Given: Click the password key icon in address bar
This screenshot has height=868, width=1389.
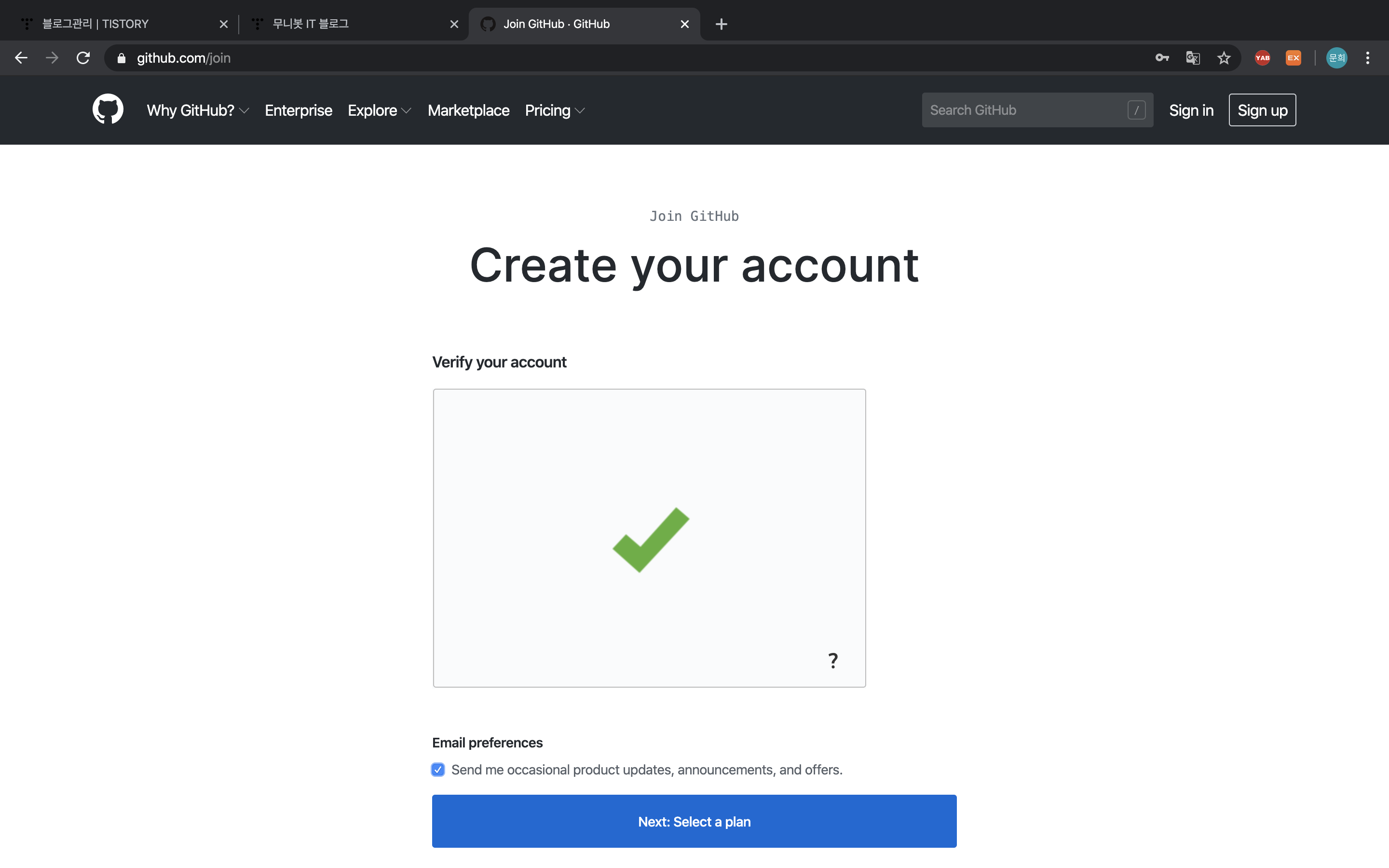Looking at the screenshot, I should (x=1162, y=58).
